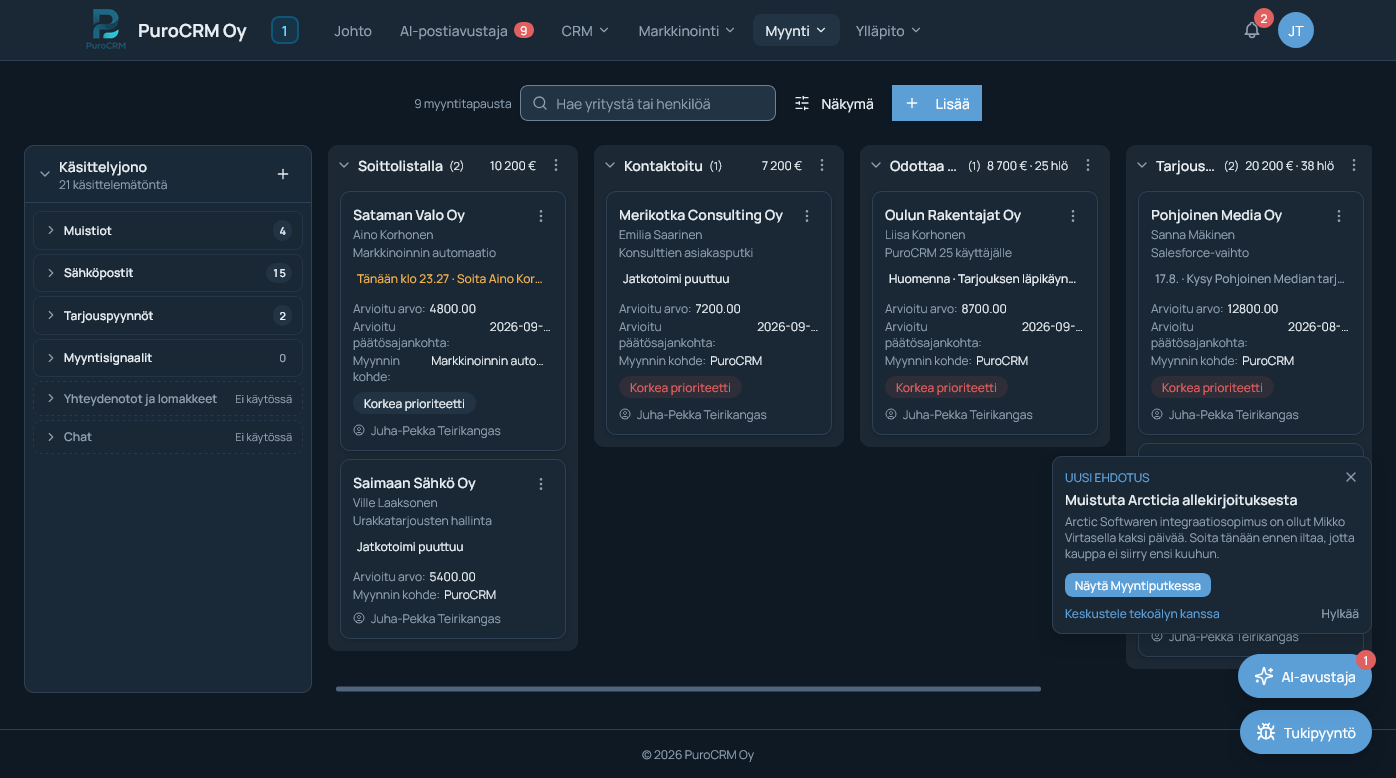Image resolution: width=1396 pixels, height=778 pixels.
Task: Open Oulun Rakentajat Oy card menu
Action: pyautogui.click(x=1073, y=215)
